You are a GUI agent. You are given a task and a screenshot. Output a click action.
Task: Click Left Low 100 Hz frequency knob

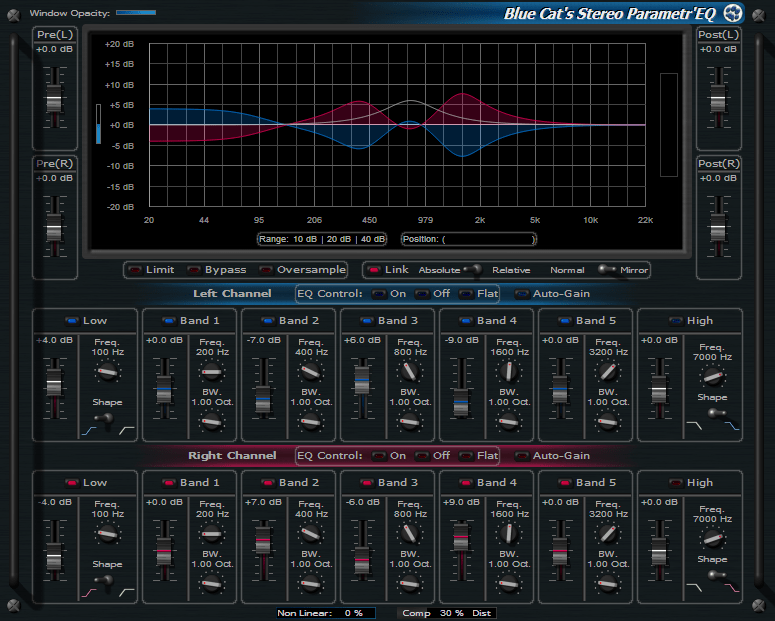(x=107, y=372)
